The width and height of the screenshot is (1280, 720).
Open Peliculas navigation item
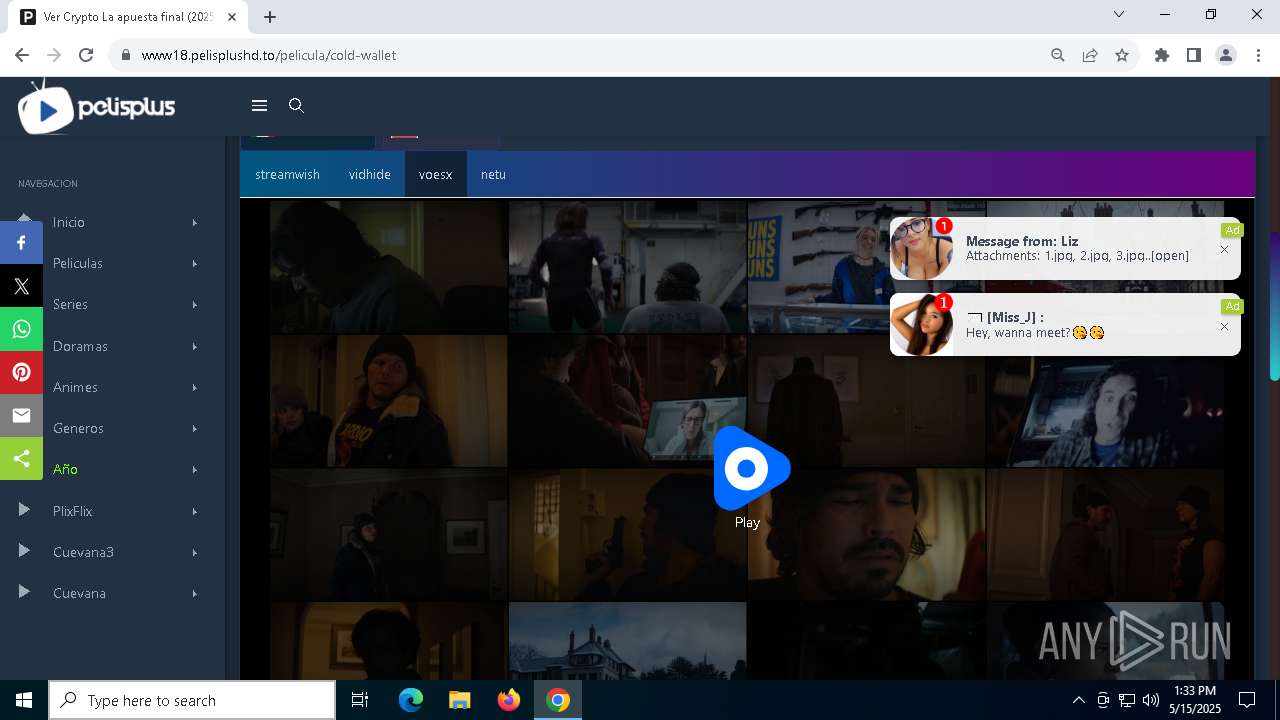[x=78, y=263]
